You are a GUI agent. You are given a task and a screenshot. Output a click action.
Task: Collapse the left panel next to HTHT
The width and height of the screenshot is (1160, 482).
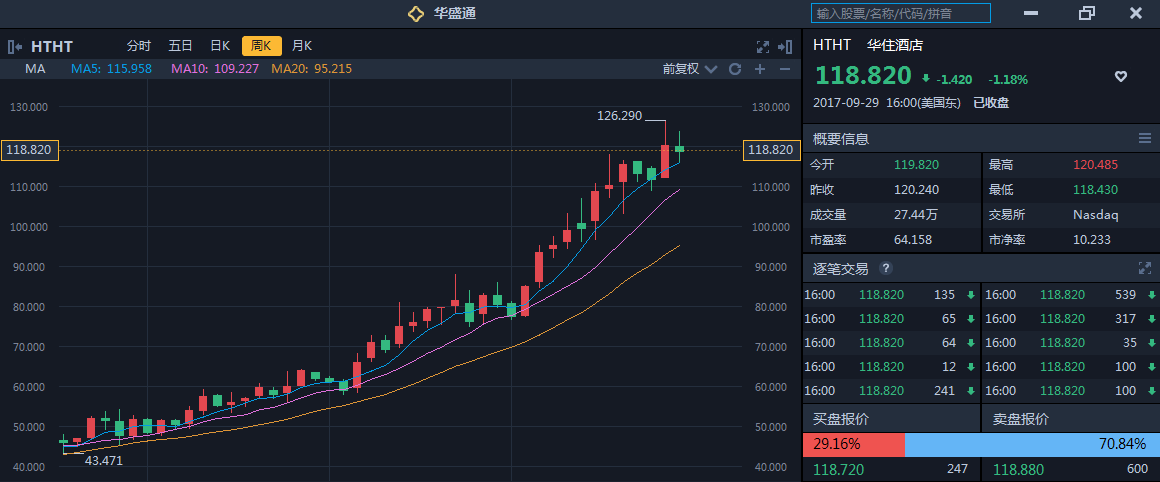(16, 46)
